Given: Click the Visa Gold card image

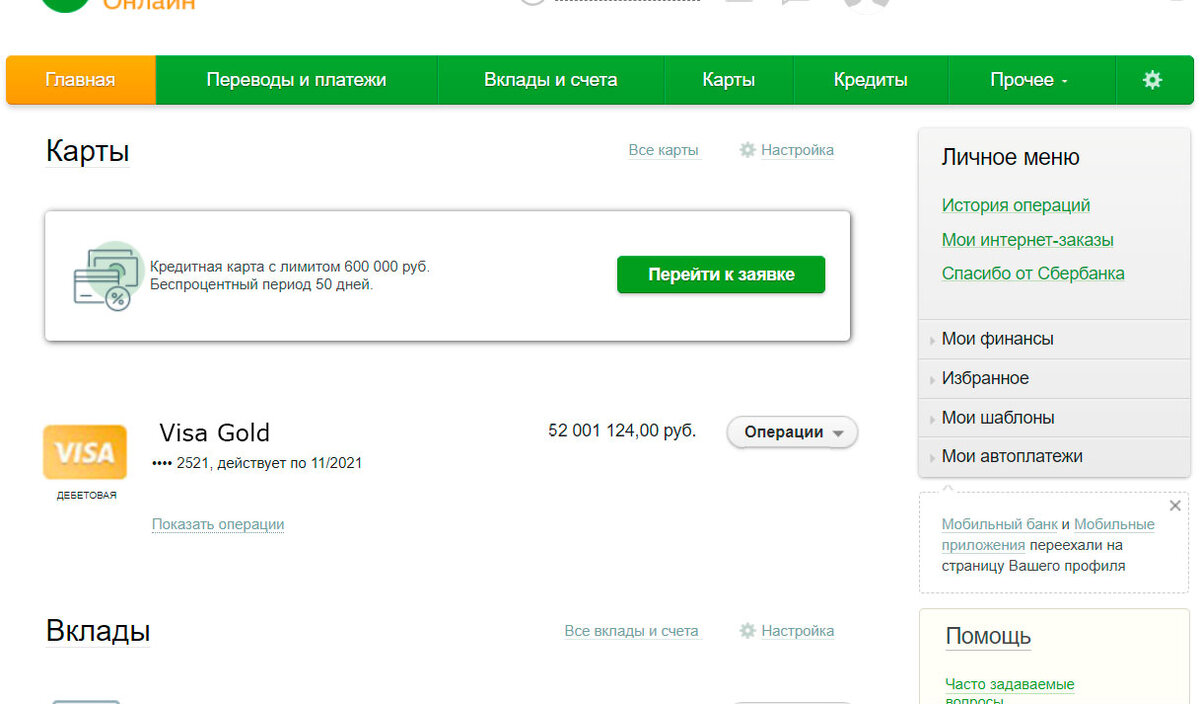Looking at the screenshot, I should [85, 452].
